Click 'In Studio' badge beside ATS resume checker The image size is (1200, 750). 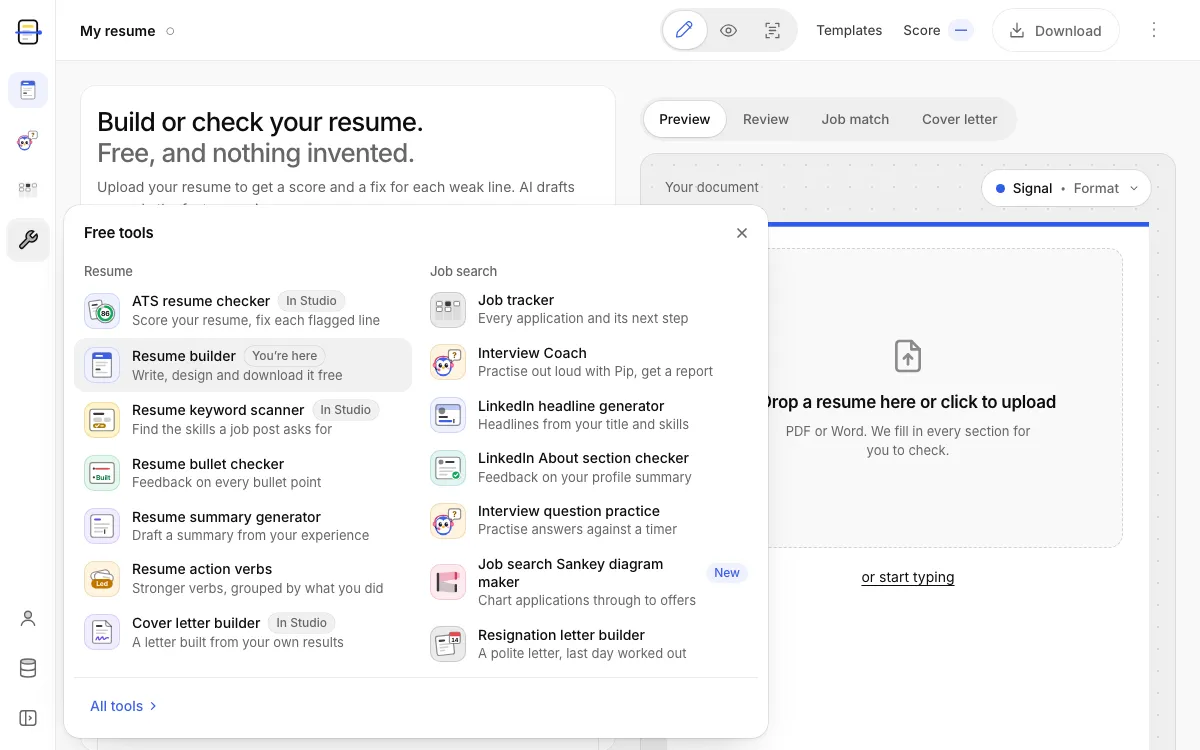(x=311, y=301)
